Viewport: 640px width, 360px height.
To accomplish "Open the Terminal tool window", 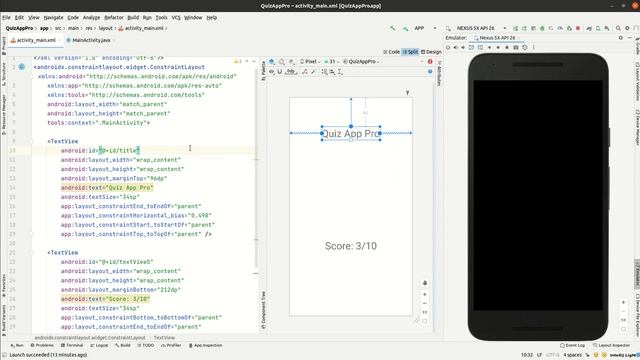I will pyautogui.click(x=72, y=345).
